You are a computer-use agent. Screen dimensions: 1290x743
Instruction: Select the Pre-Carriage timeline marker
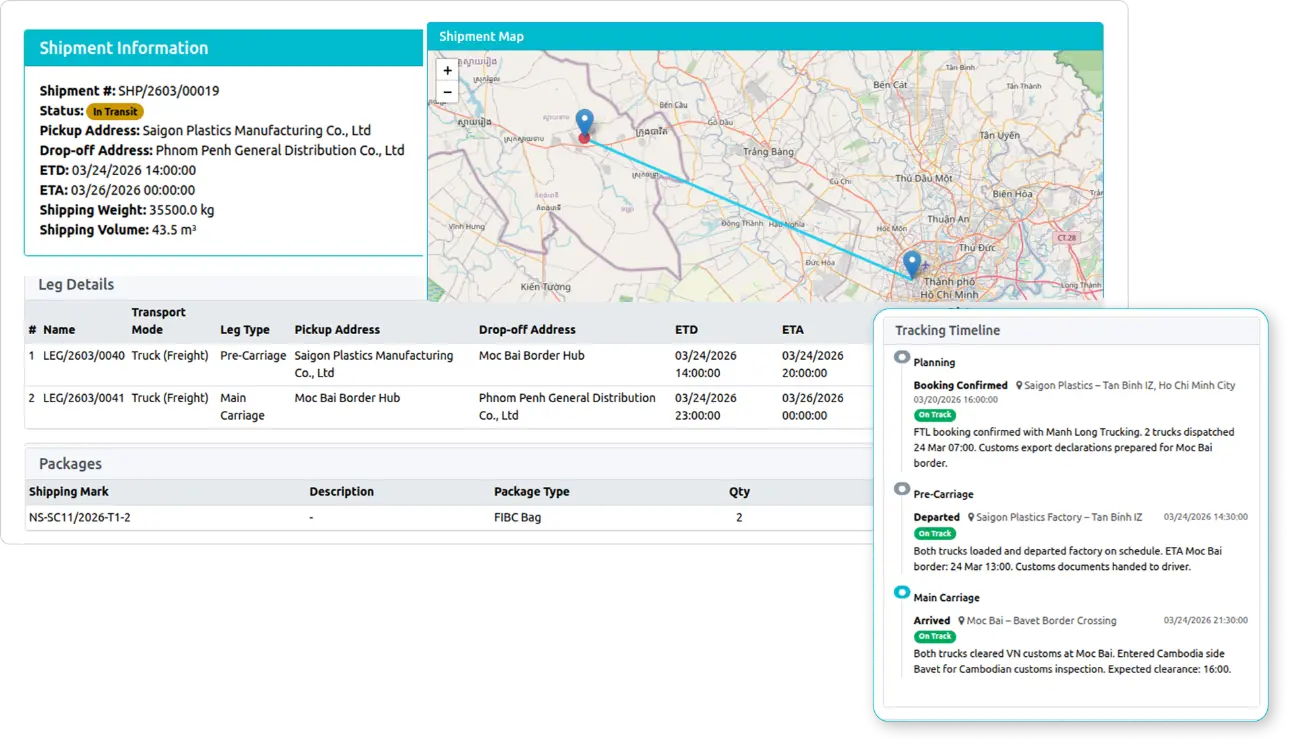click(x=902, y=489)
